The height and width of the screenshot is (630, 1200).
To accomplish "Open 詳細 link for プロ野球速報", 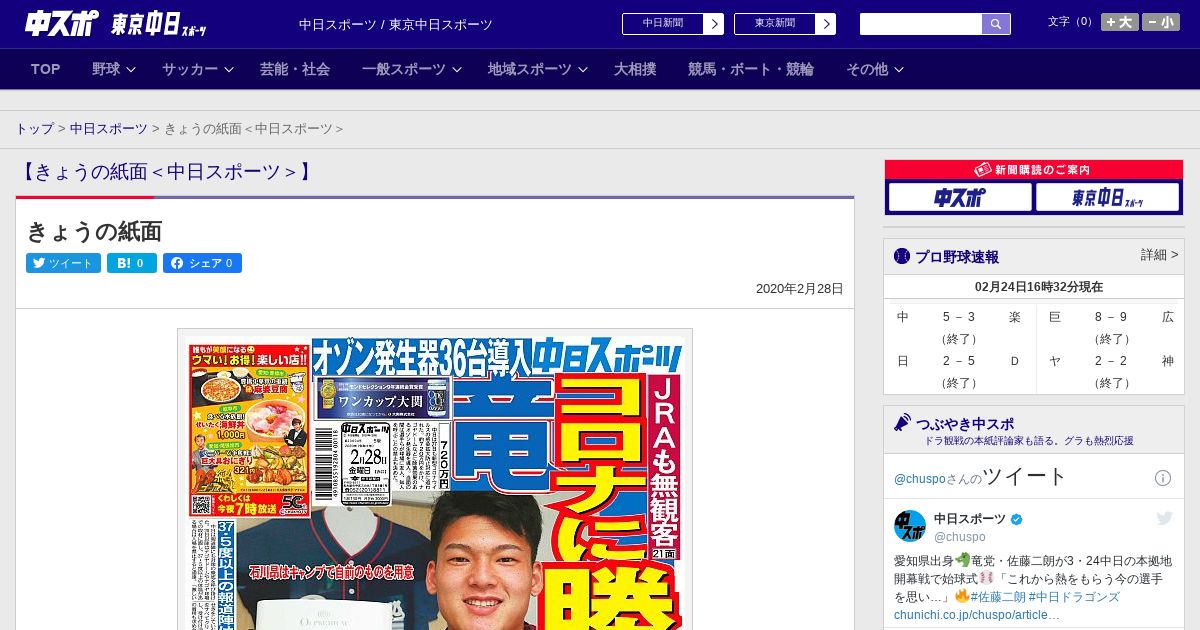I will point(1159,255).
